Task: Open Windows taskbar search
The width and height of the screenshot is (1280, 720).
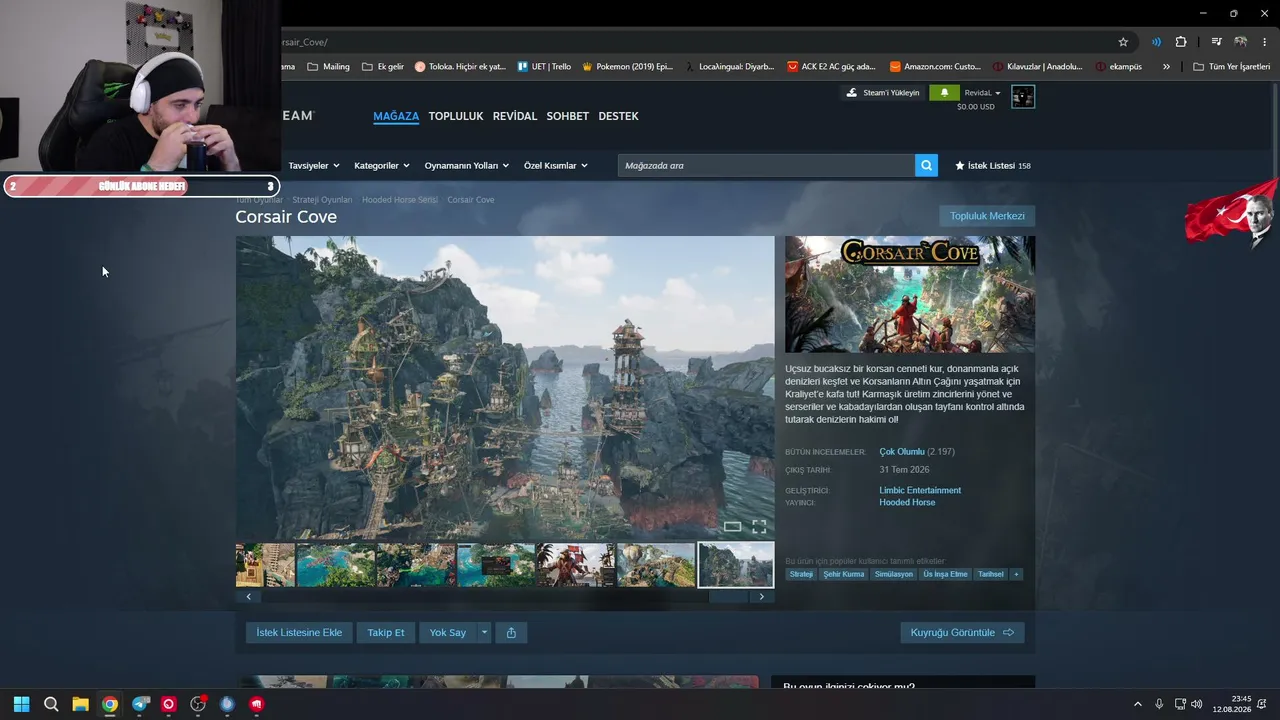Action: pos(51,704)
